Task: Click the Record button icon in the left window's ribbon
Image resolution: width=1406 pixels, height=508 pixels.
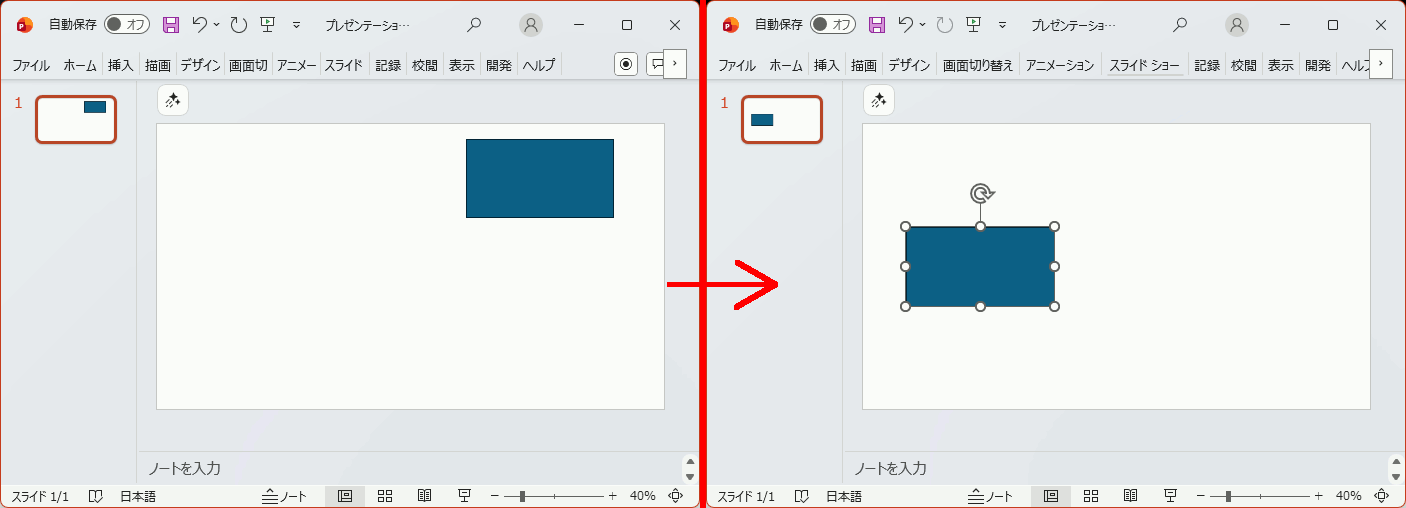Action: pos(626,64)
